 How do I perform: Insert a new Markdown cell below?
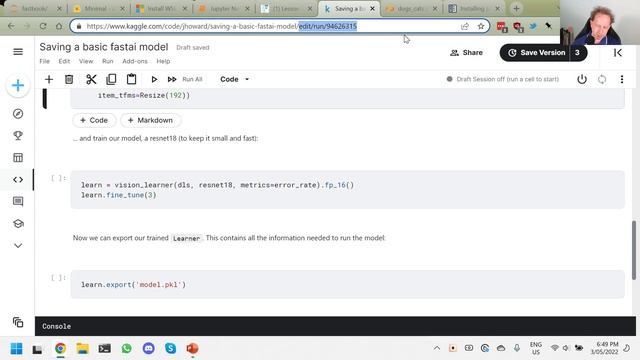point(150,120)
